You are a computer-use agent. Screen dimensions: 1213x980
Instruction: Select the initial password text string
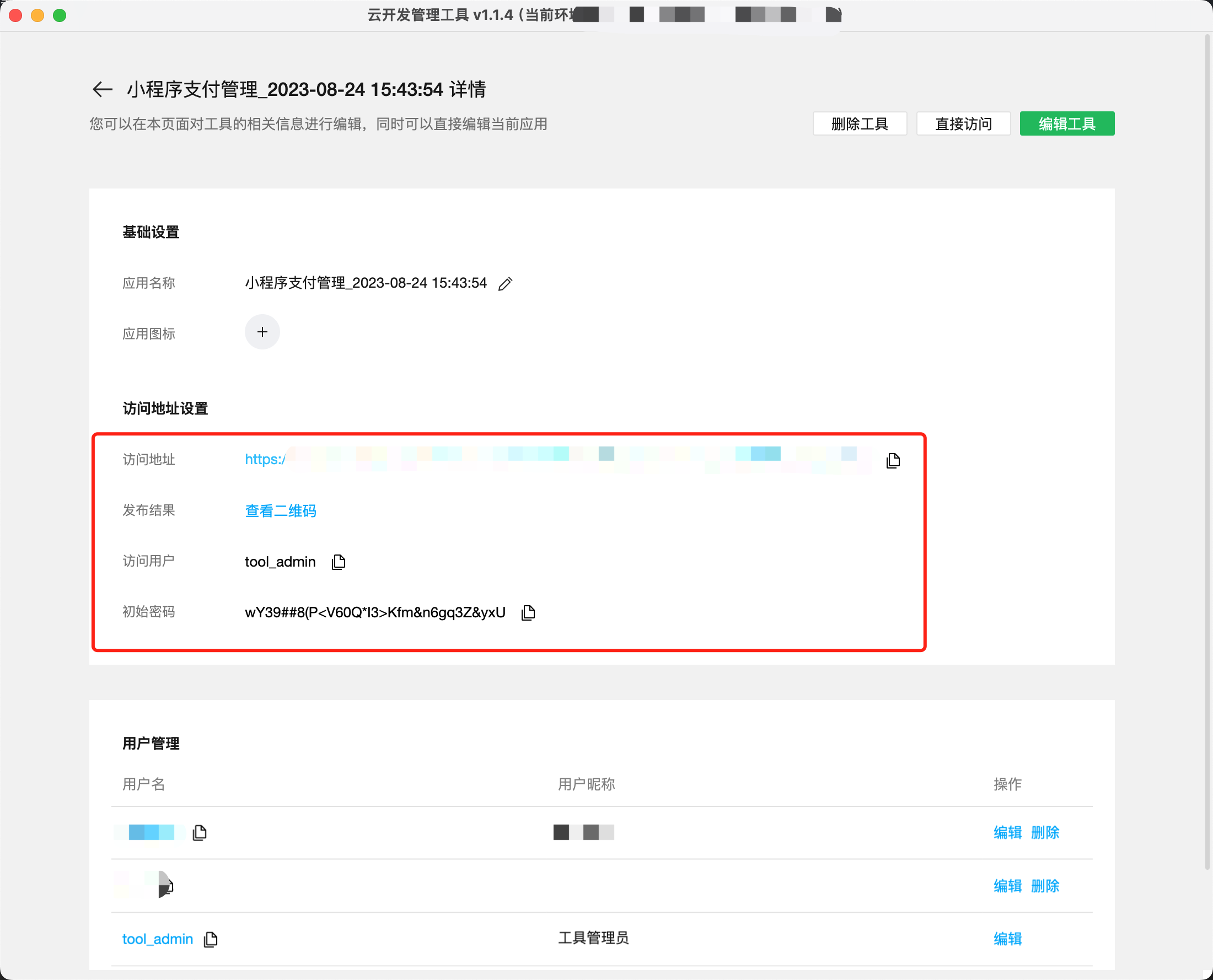(375, 612)
